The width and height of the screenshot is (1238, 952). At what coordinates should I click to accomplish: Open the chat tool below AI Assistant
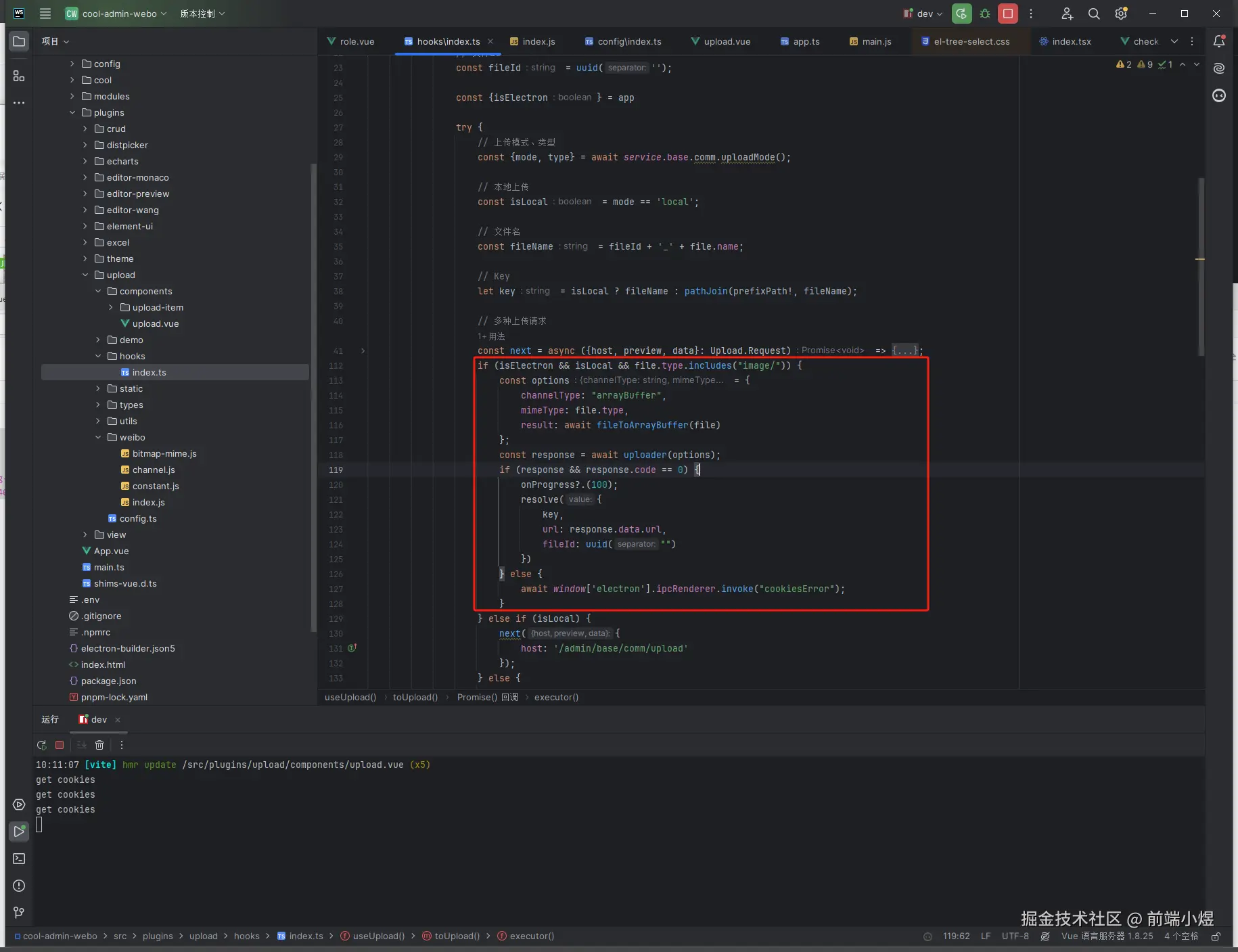click(x=1219, y=95)
